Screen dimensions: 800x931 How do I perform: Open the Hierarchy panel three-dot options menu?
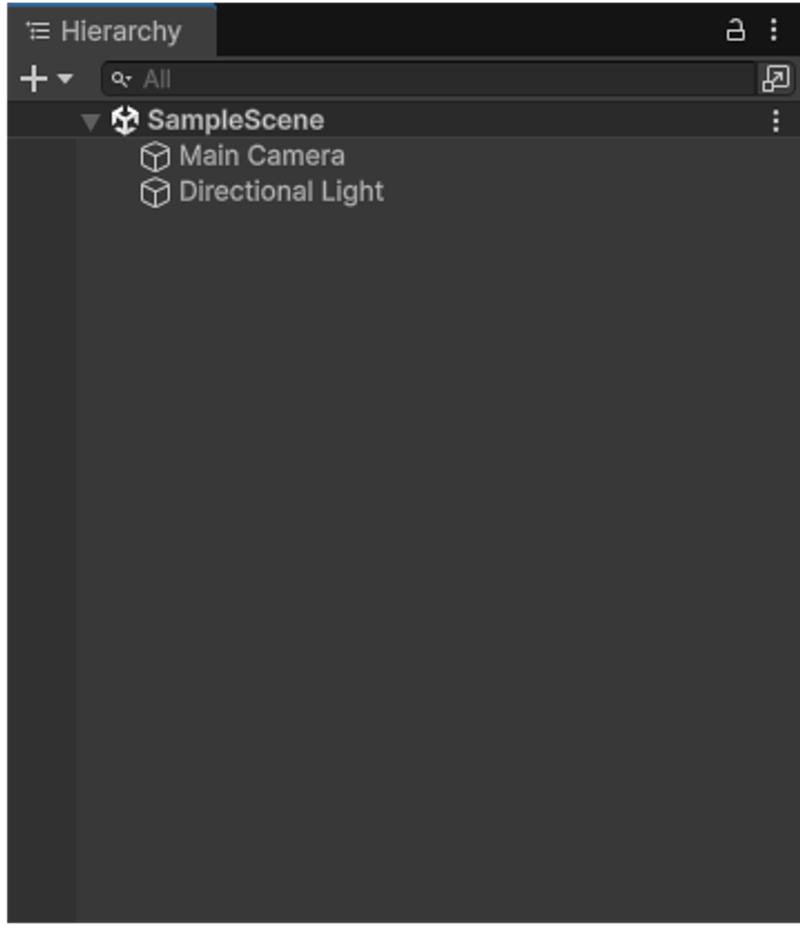coord(774,30)
